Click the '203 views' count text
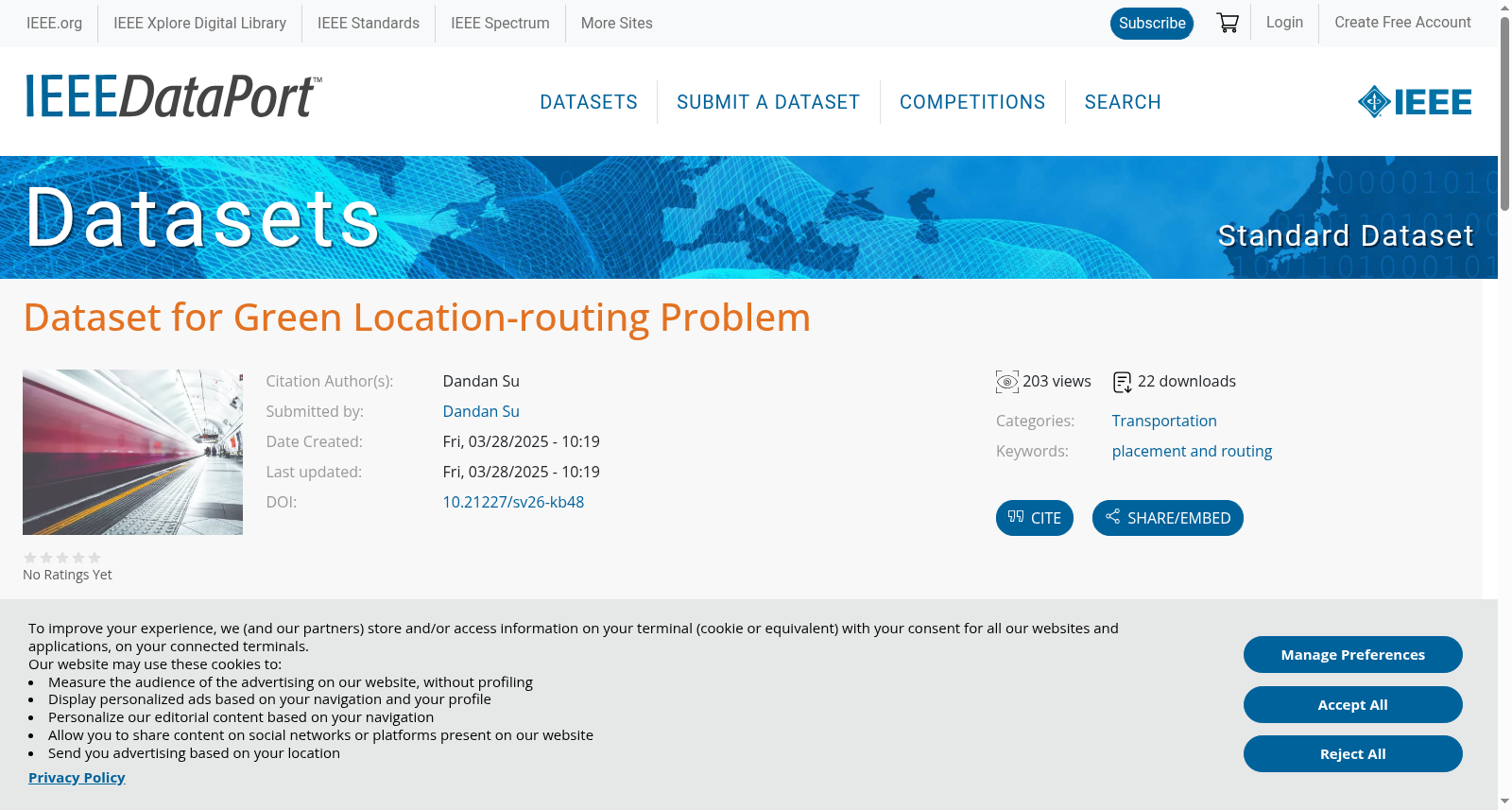 pos(1057,381)
